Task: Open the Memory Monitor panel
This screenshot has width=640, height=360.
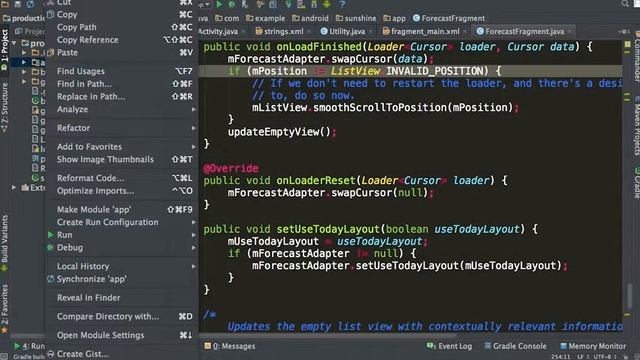Action: [x=593, y=346]
